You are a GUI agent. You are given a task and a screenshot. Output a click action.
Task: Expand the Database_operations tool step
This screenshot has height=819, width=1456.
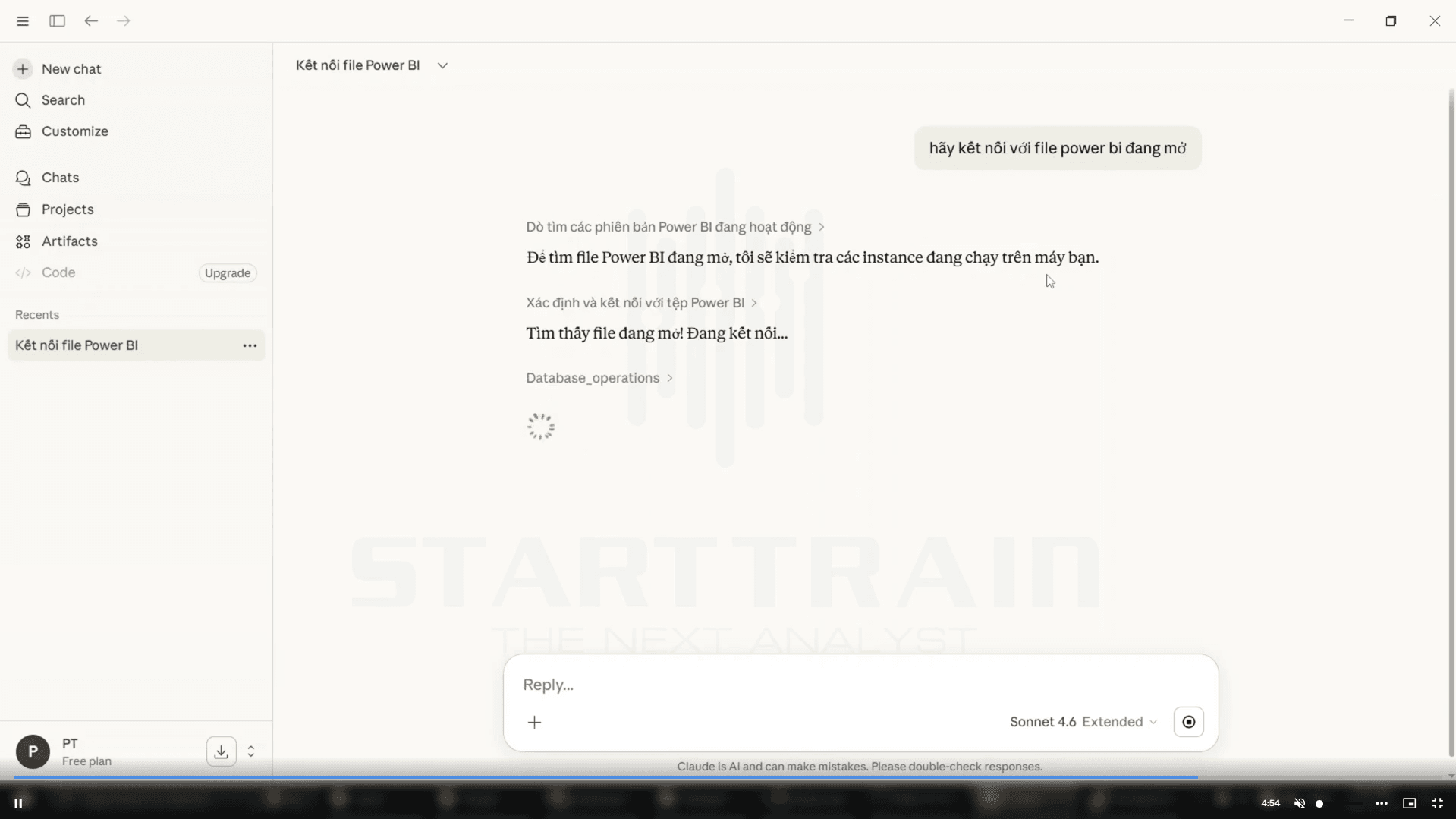[599, 378]
